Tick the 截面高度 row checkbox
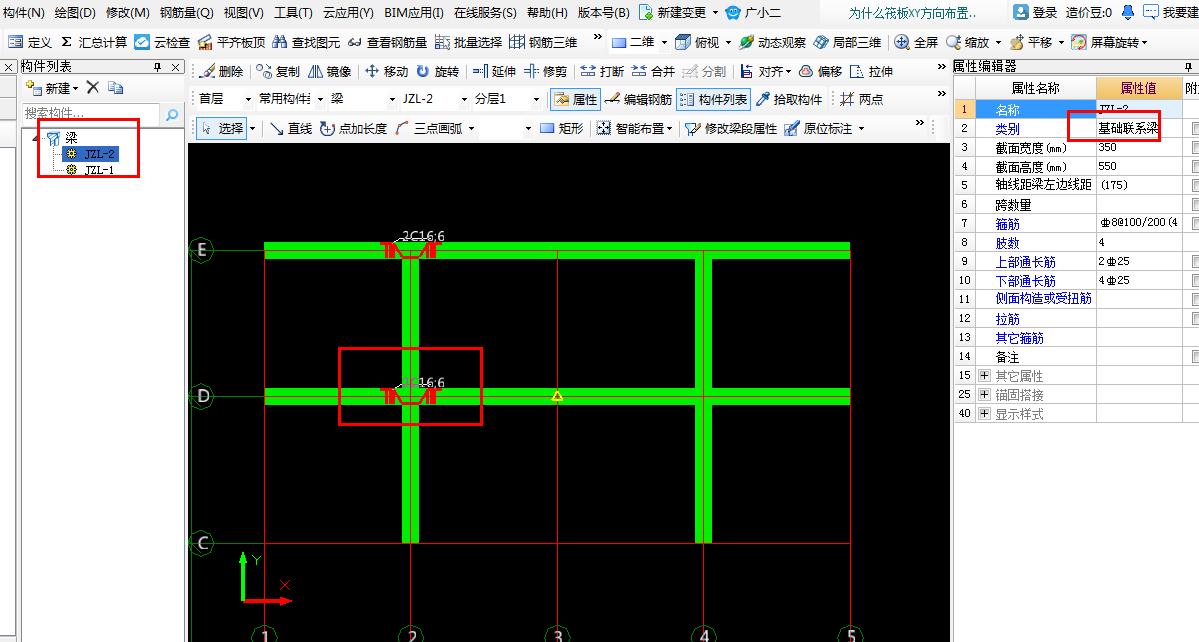This screenshot has height=642, width=1199. pyautogui.click(x=1195, y=167)
